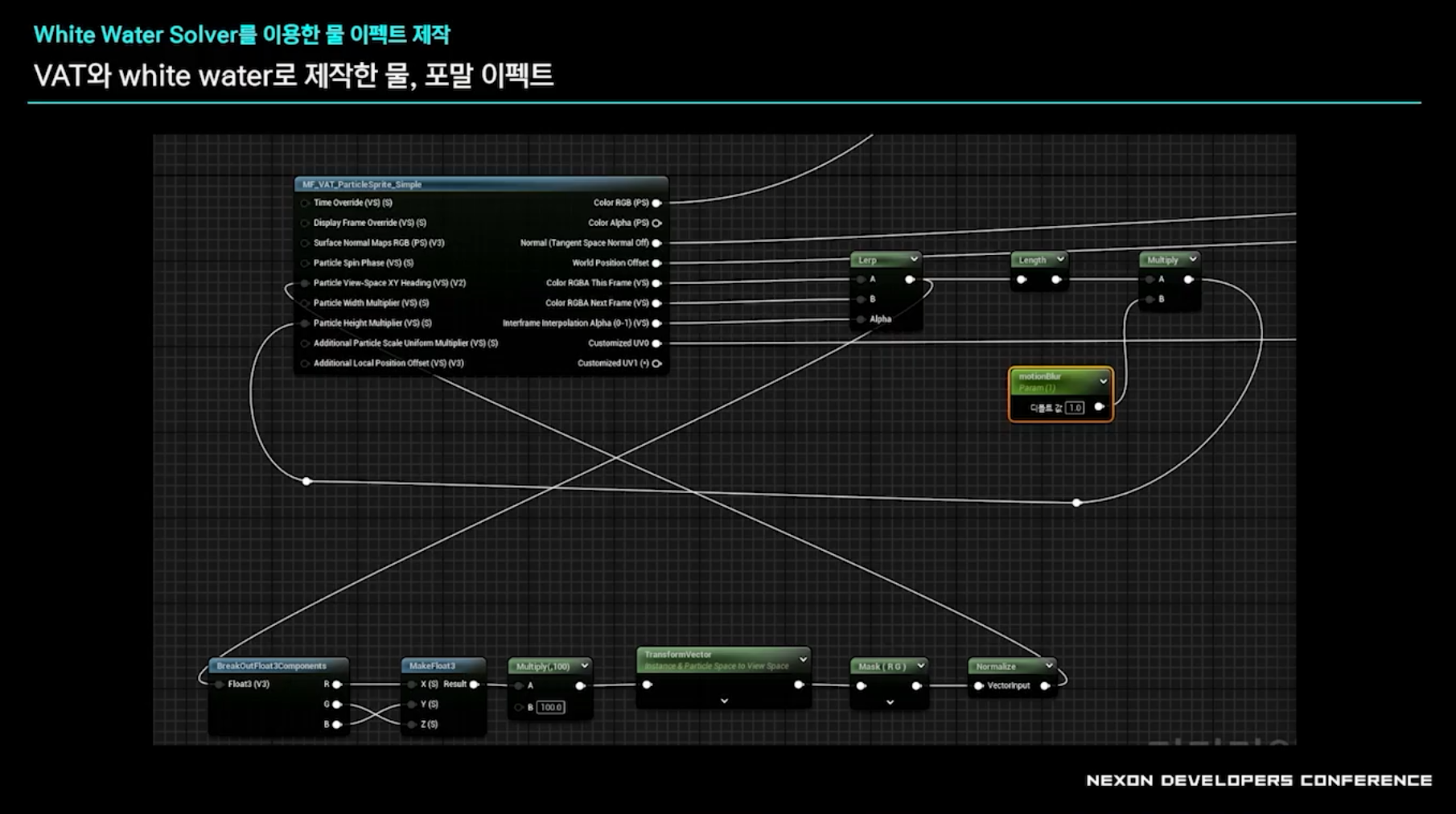Image resolution: width=1456 pixels, height=814 pixels.
Task: Click the Multiply B value field 100.0
Action: pos(551,707)
